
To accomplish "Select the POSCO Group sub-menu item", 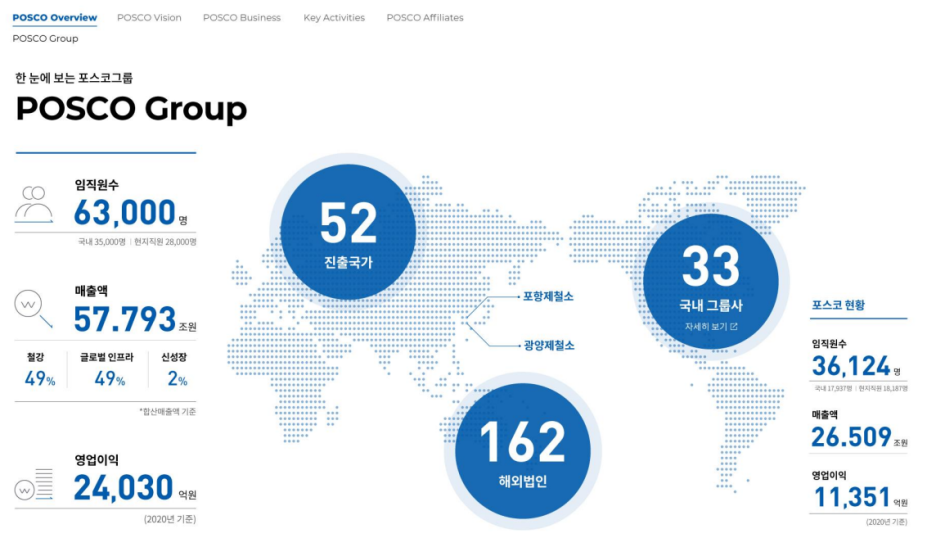I will [x=45, y=38].
